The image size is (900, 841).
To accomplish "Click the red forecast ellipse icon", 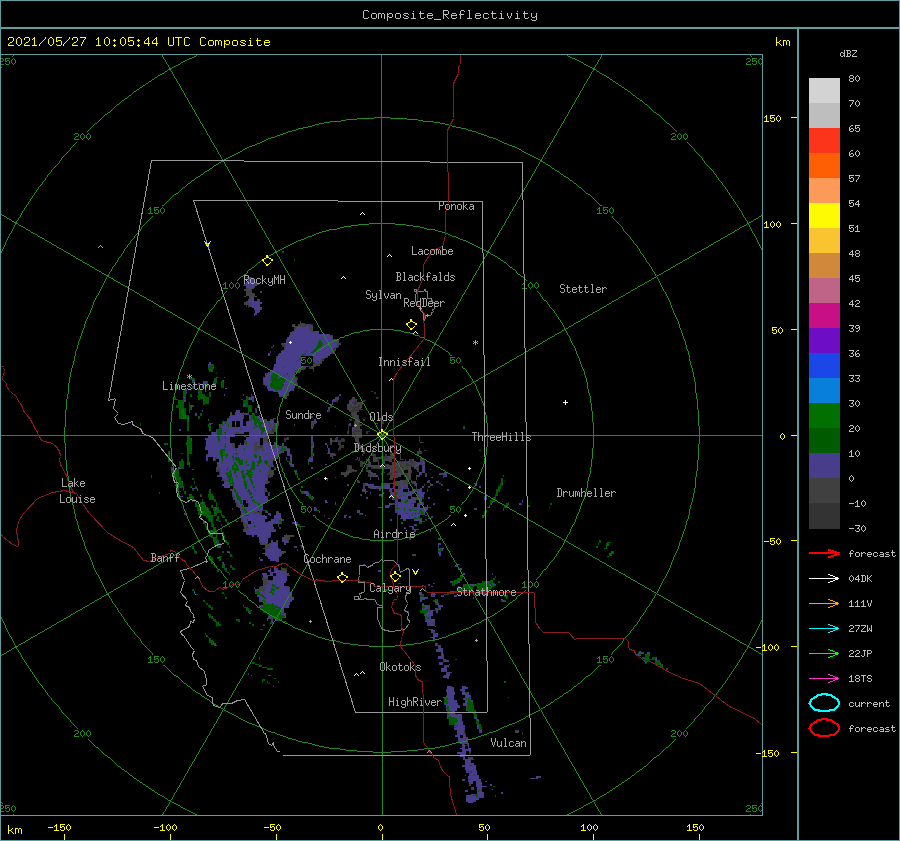I will pyautogui.click(x=824, y=728).
